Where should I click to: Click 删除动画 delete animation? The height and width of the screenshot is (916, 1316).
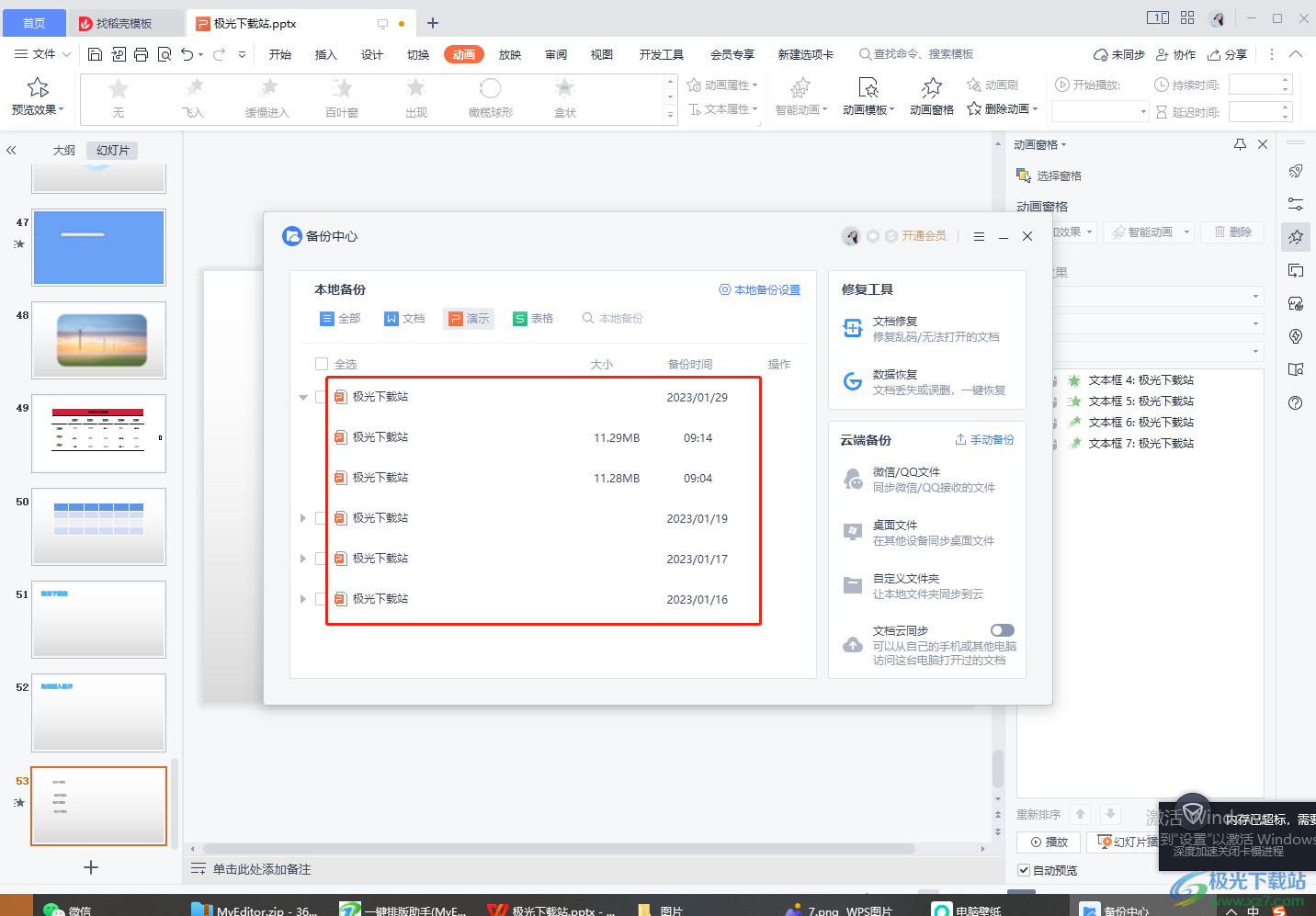[1002, 108]
